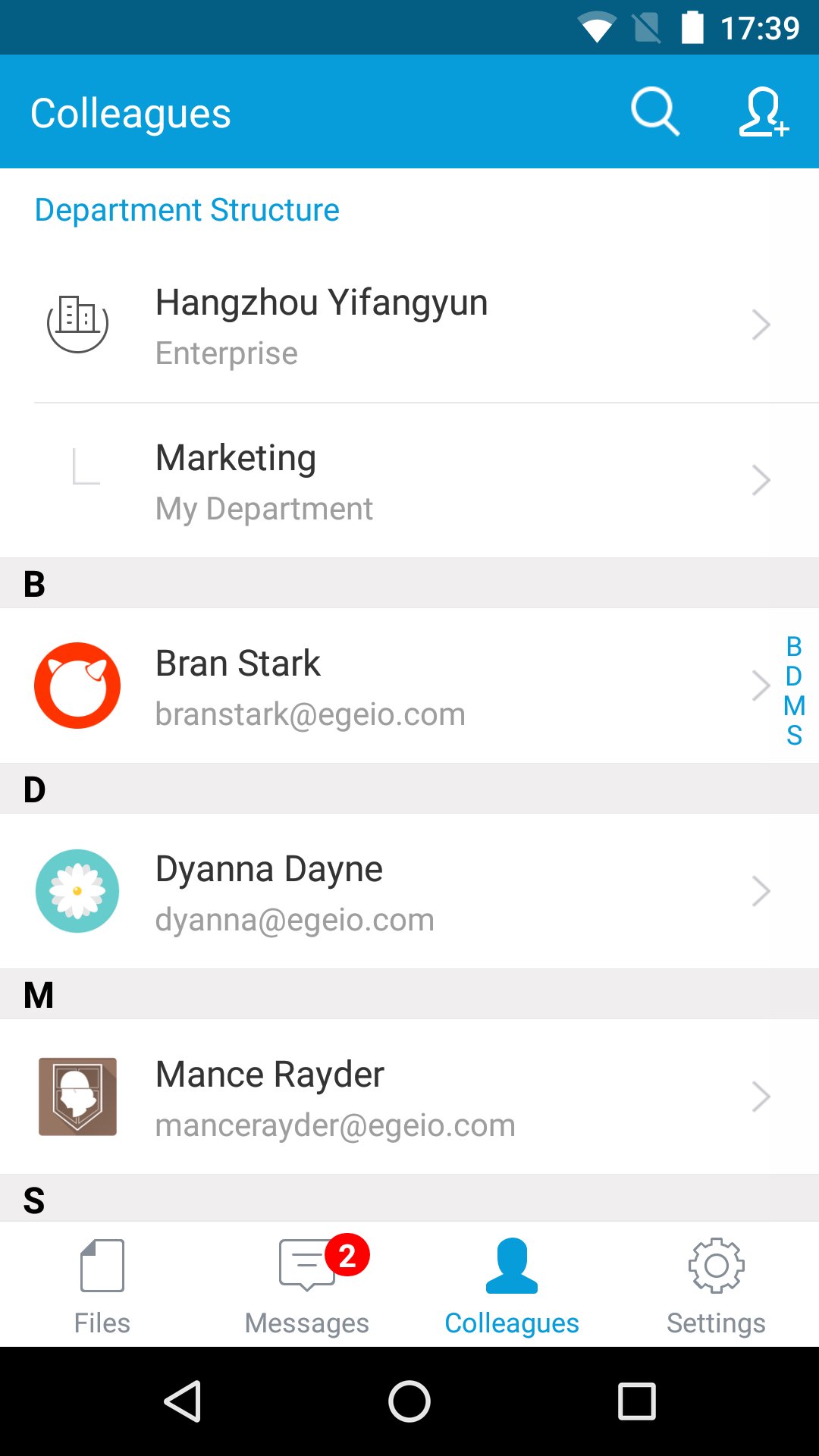Open Dyanna Dayne's row chevron
Image resolution: width=819 pixels, height=1456 pixels.
(761, 891)
